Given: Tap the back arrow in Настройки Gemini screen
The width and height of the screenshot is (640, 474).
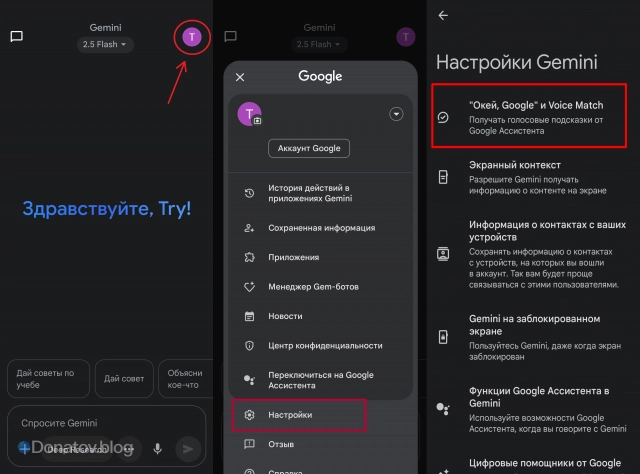Looking at the screenshot, I should coord(443,16).
